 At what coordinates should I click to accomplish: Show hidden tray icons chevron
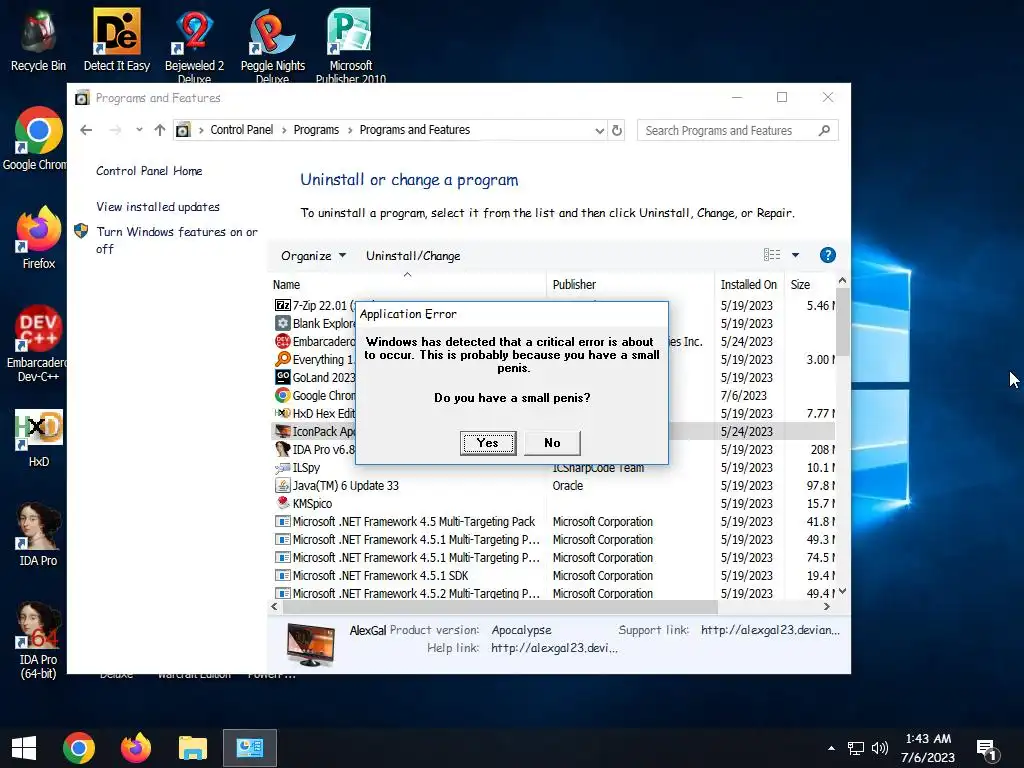pos(831,748)
